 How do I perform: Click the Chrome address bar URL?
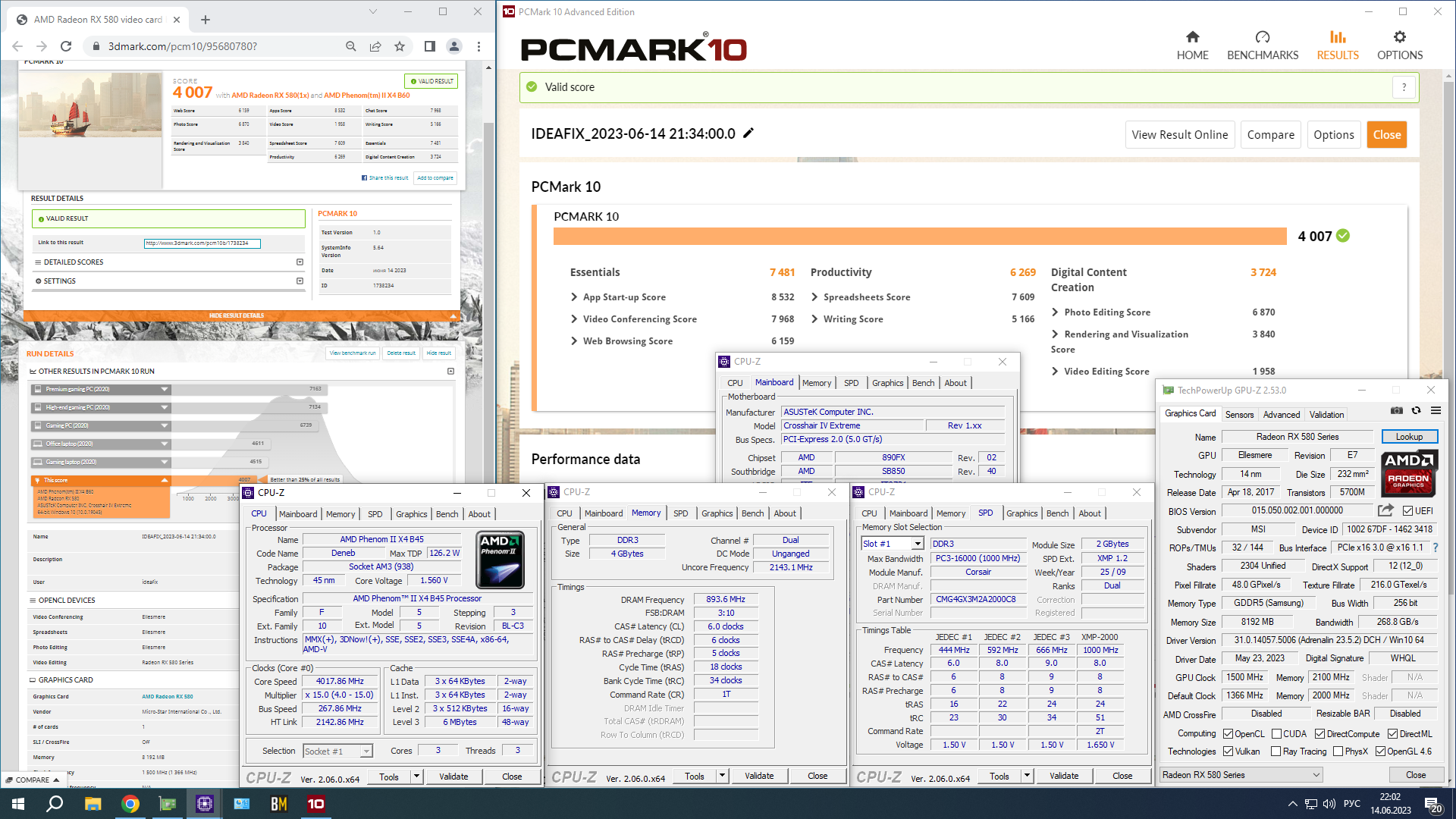coord(182,46)
